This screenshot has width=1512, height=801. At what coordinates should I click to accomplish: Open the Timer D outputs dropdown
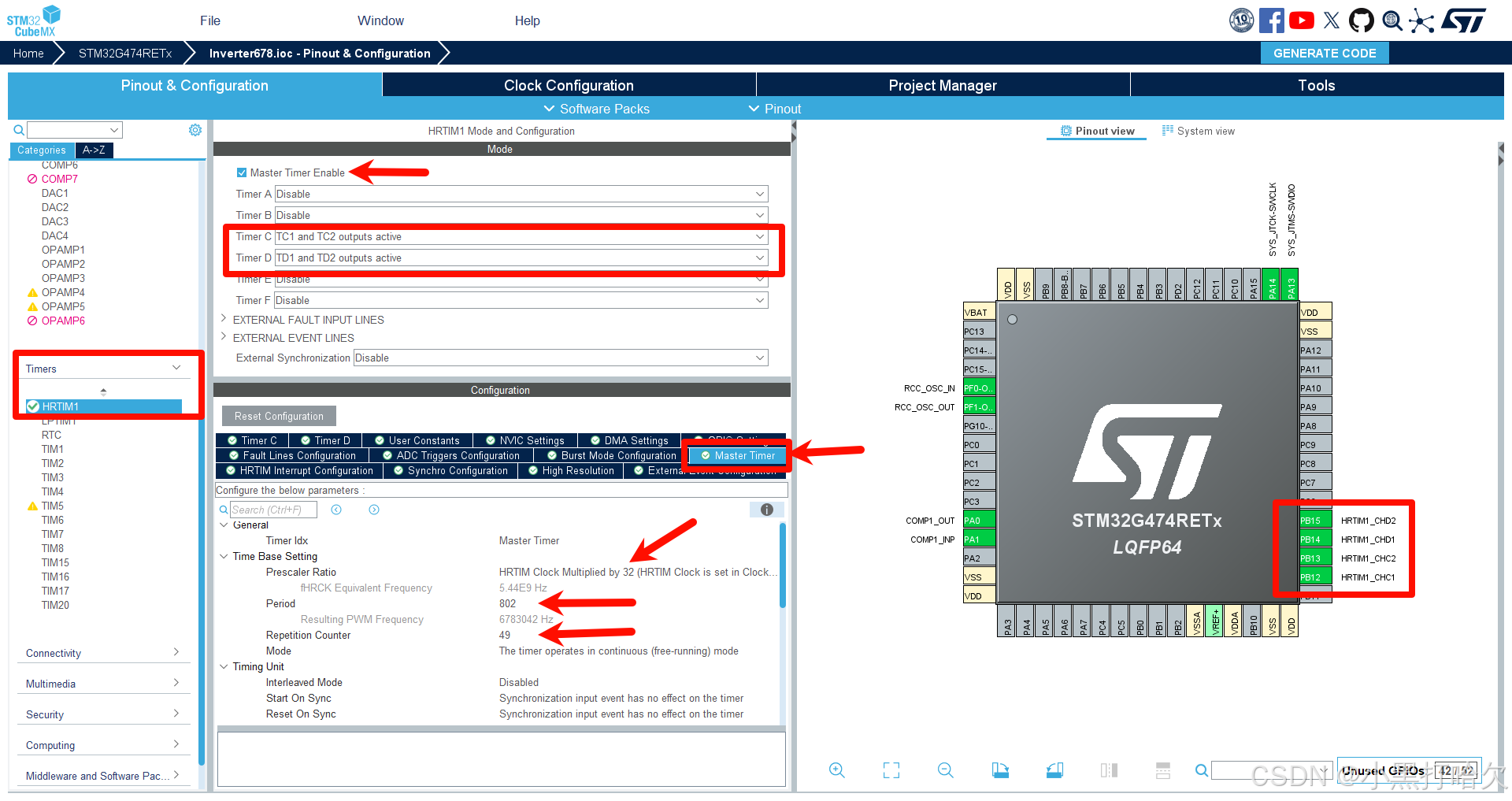coord(521,258)
